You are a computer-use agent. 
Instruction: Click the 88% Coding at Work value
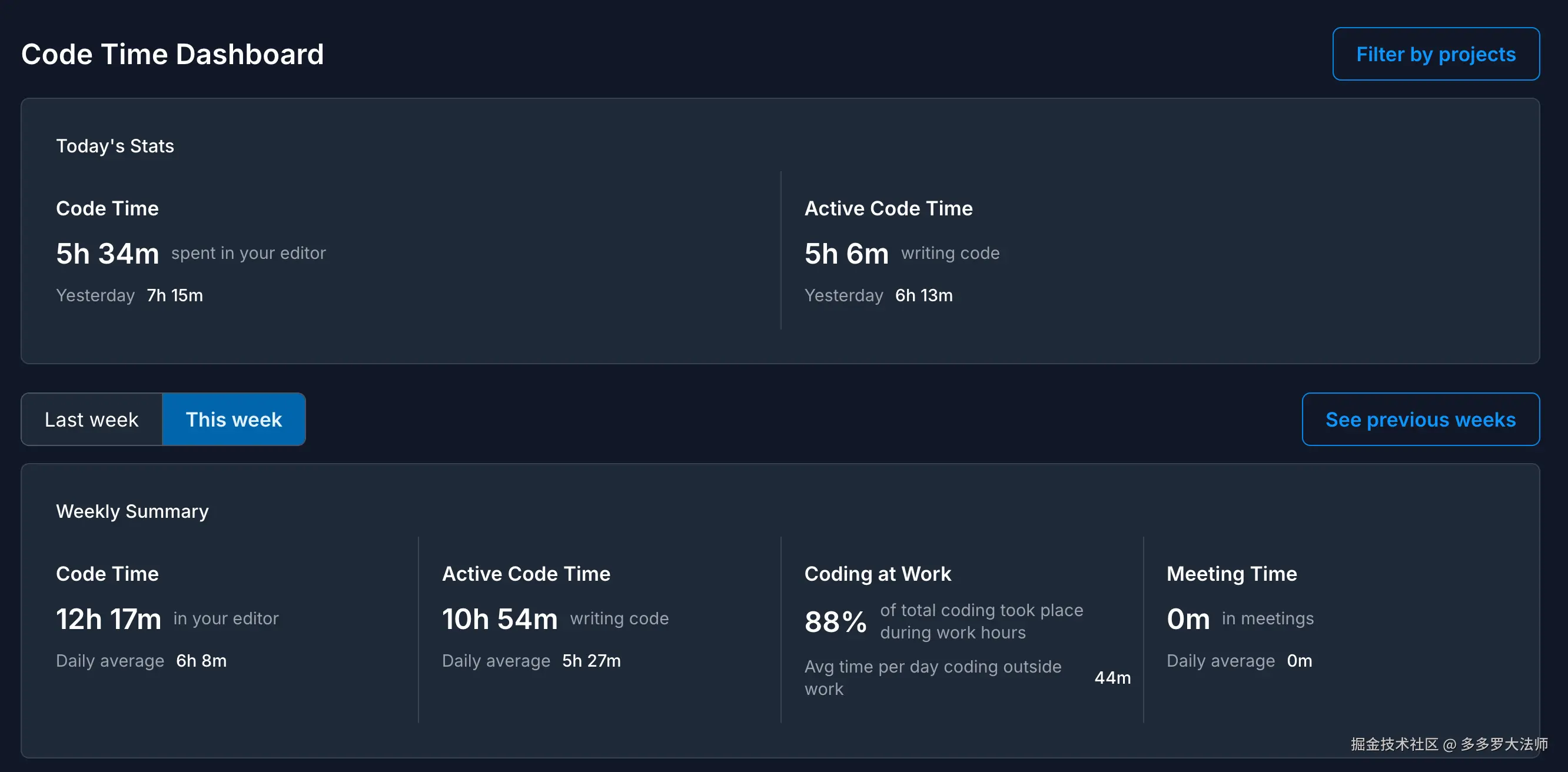click(835, 621)
